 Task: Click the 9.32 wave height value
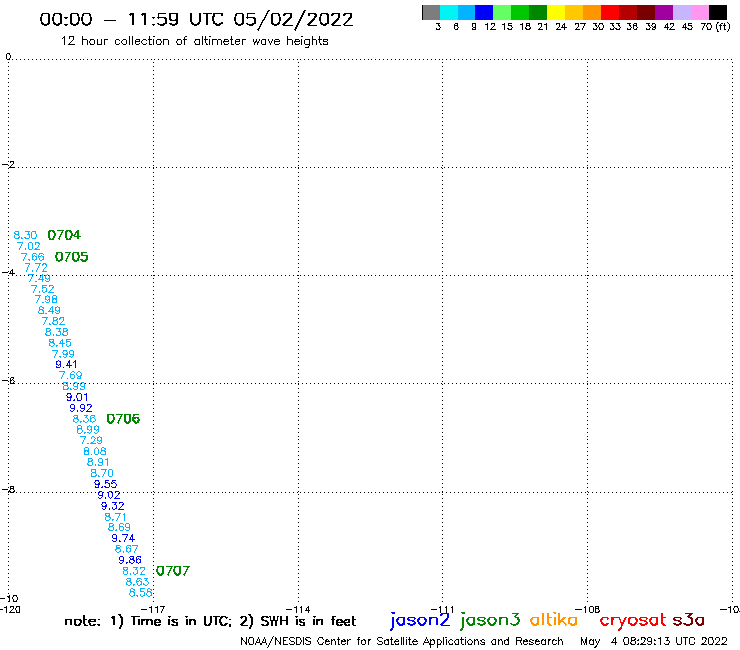(113, 506)
